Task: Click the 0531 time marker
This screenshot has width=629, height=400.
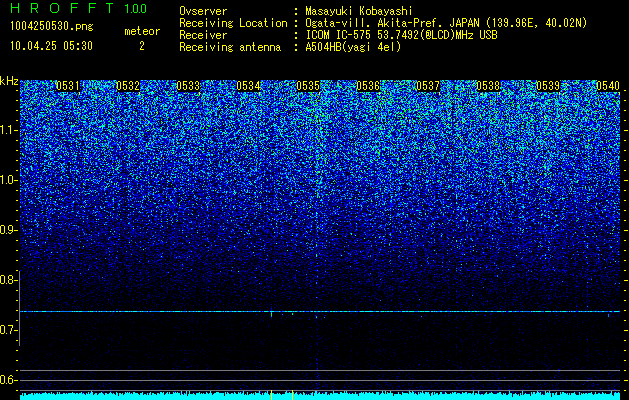Action: (x=68, y=86)
